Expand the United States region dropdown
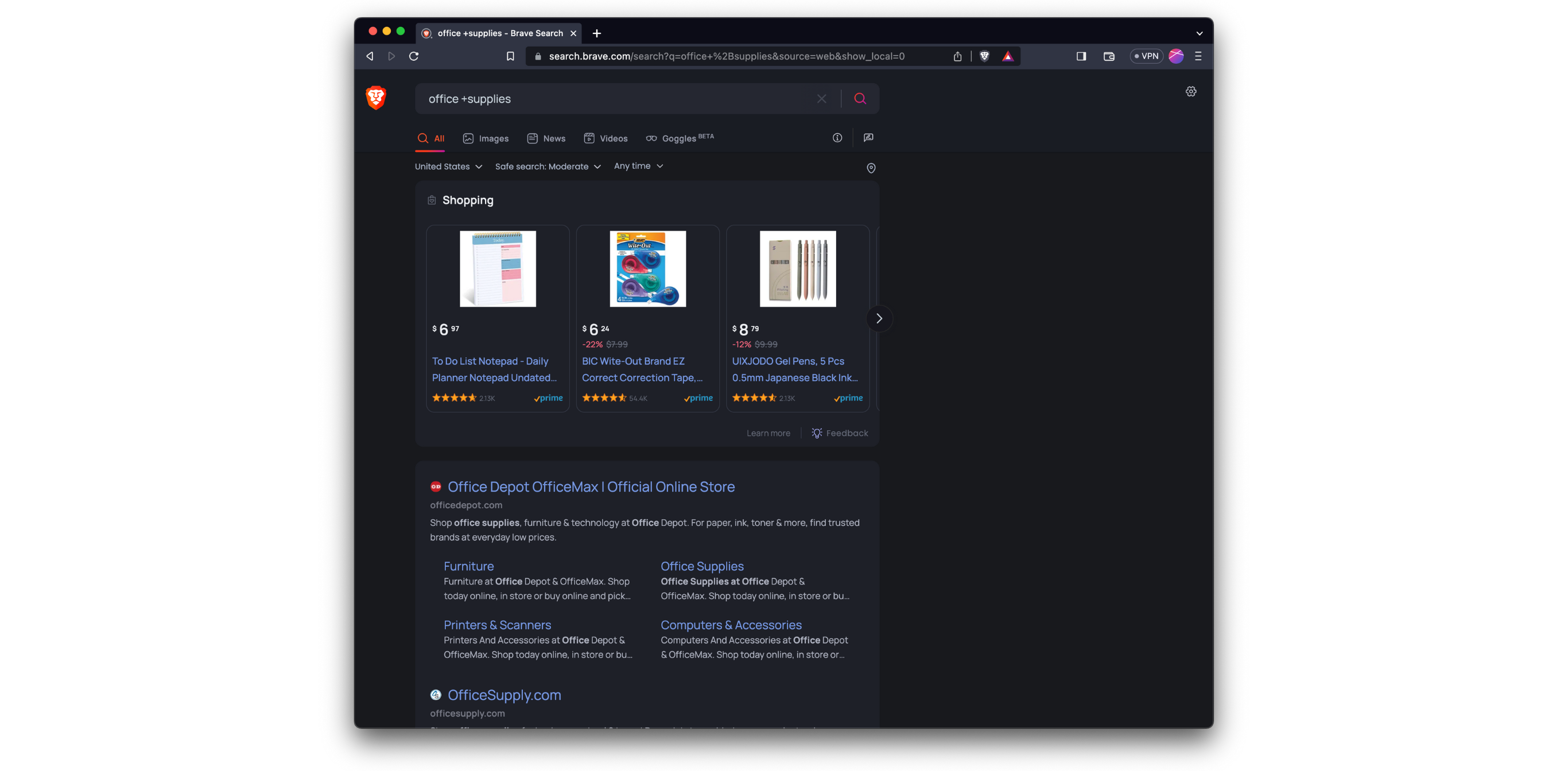The width and height of the screenshot is (1568, 771). click(448, 166)
